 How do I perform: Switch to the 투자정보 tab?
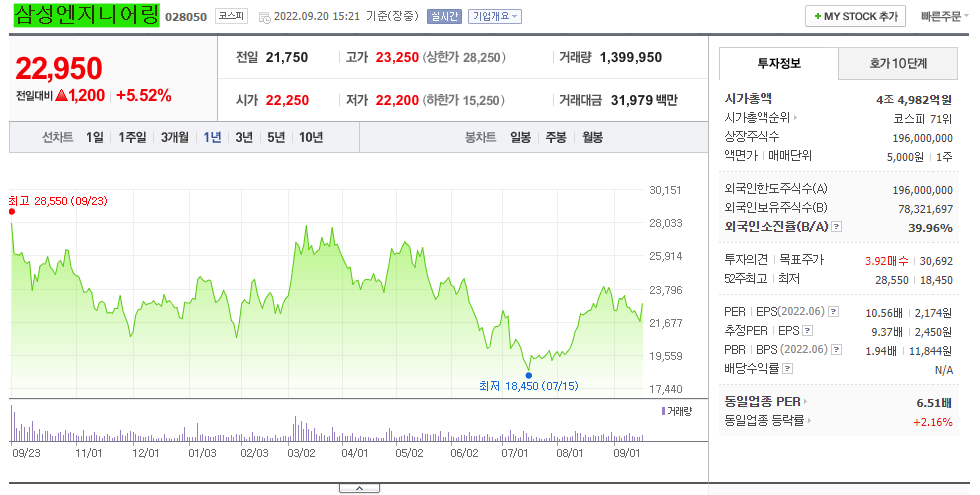[x=779, y=64]
